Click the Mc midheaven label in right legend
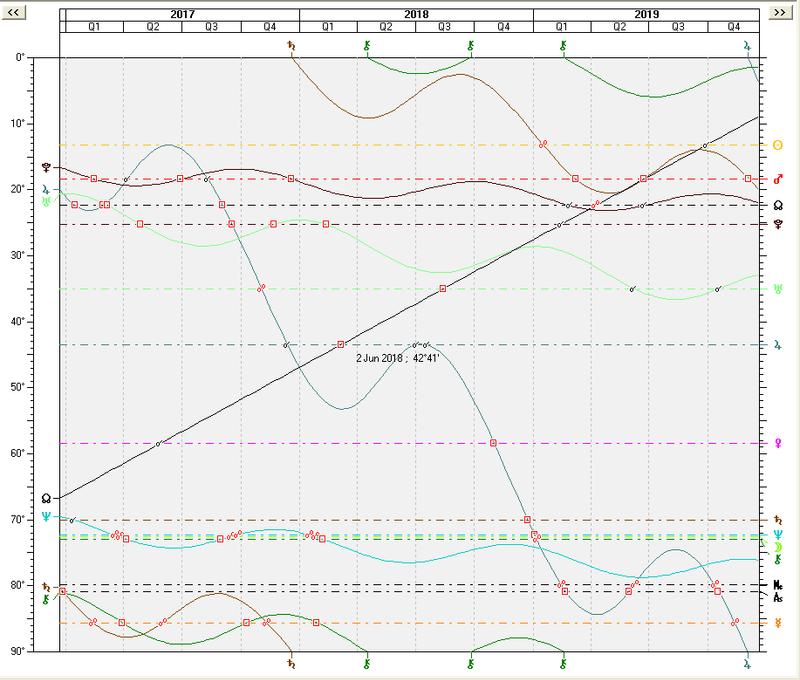This screenshot has width=800, height=680. 778,585
